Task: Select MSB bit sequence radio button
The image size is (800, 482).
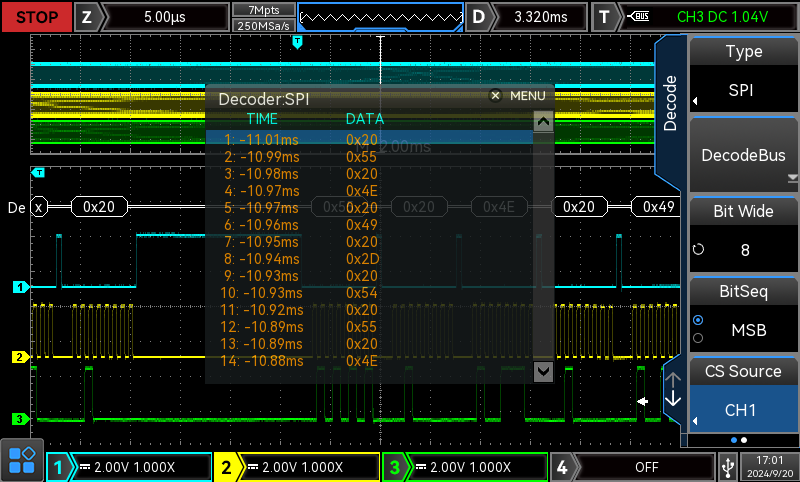Action: 698,320
